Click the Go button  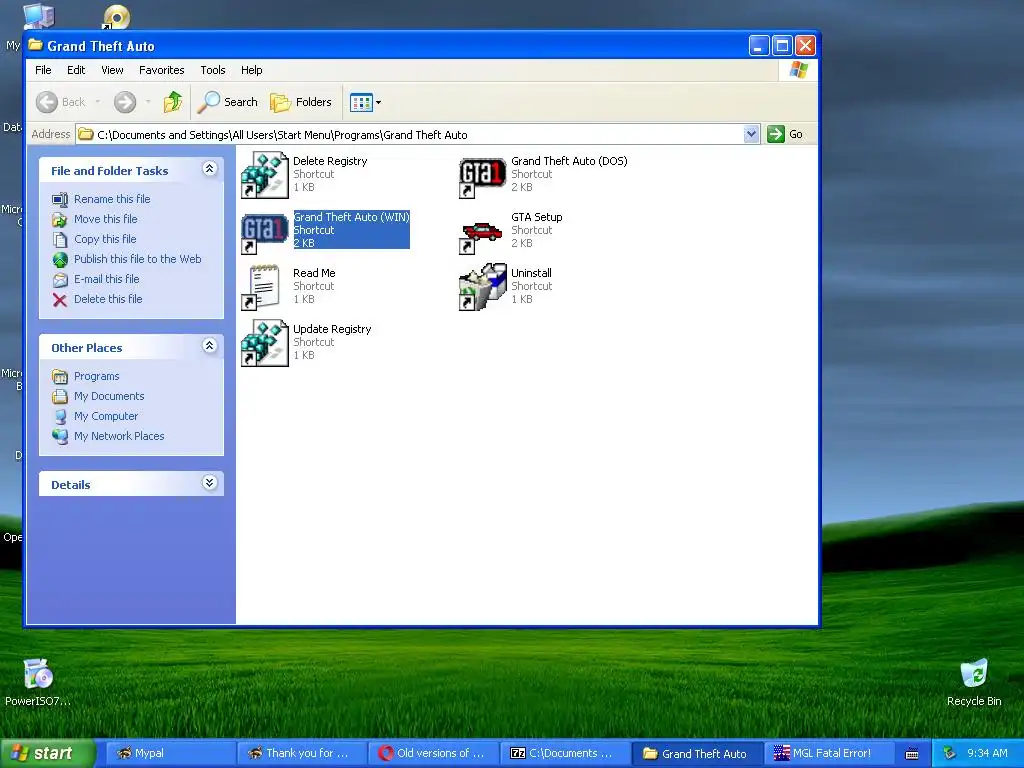(786, 134)
